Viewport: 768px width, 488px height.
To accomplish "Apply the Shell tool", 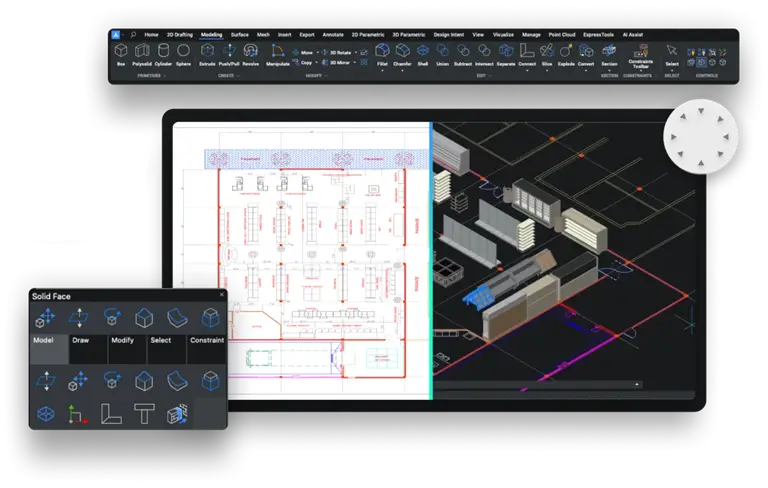I will click(x=423, y=54).
